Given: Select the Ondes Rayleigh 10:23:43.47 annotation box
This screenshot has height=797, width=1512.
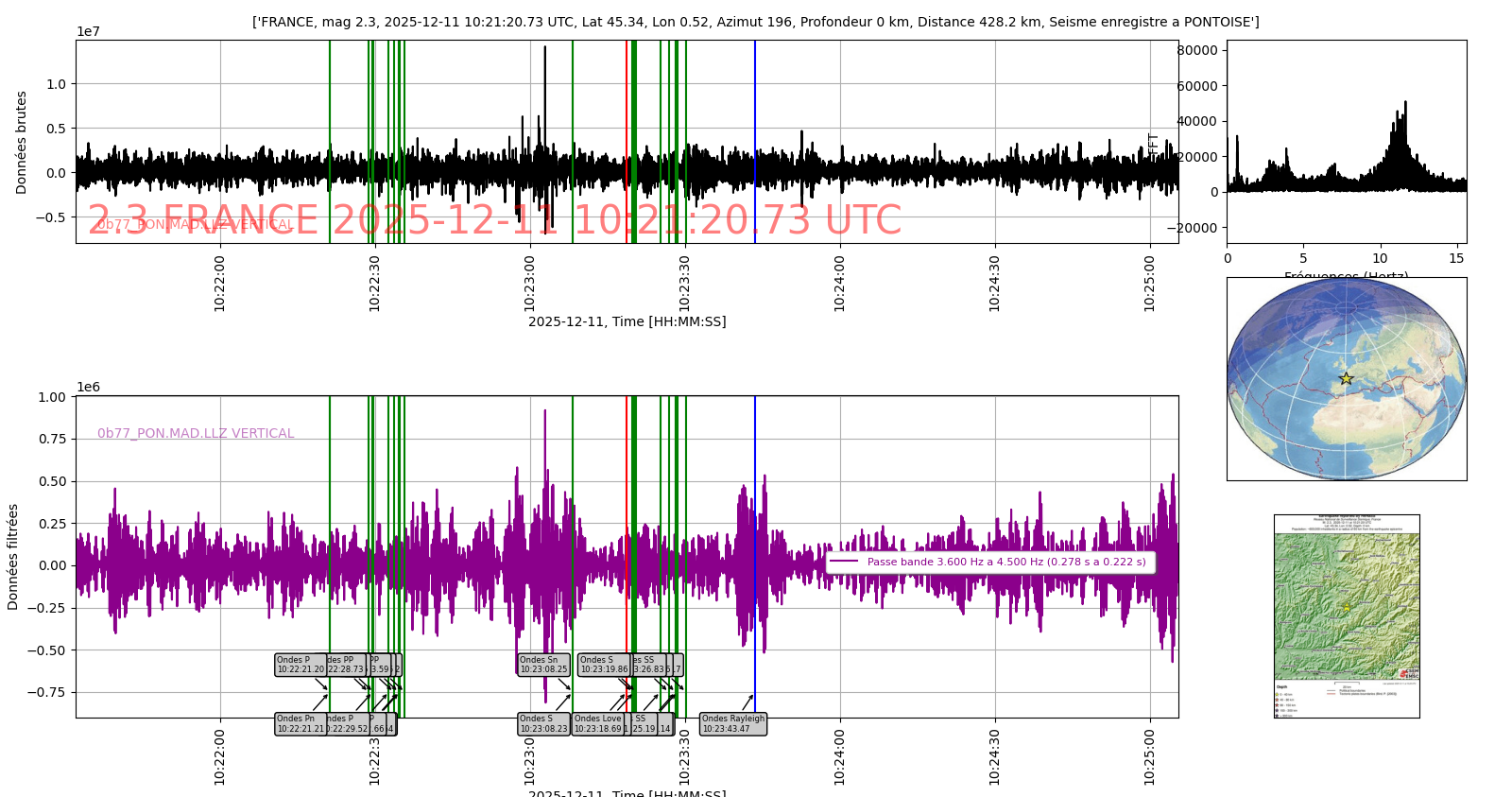Looking at the screenshot, I should click(x=732, y=724).
